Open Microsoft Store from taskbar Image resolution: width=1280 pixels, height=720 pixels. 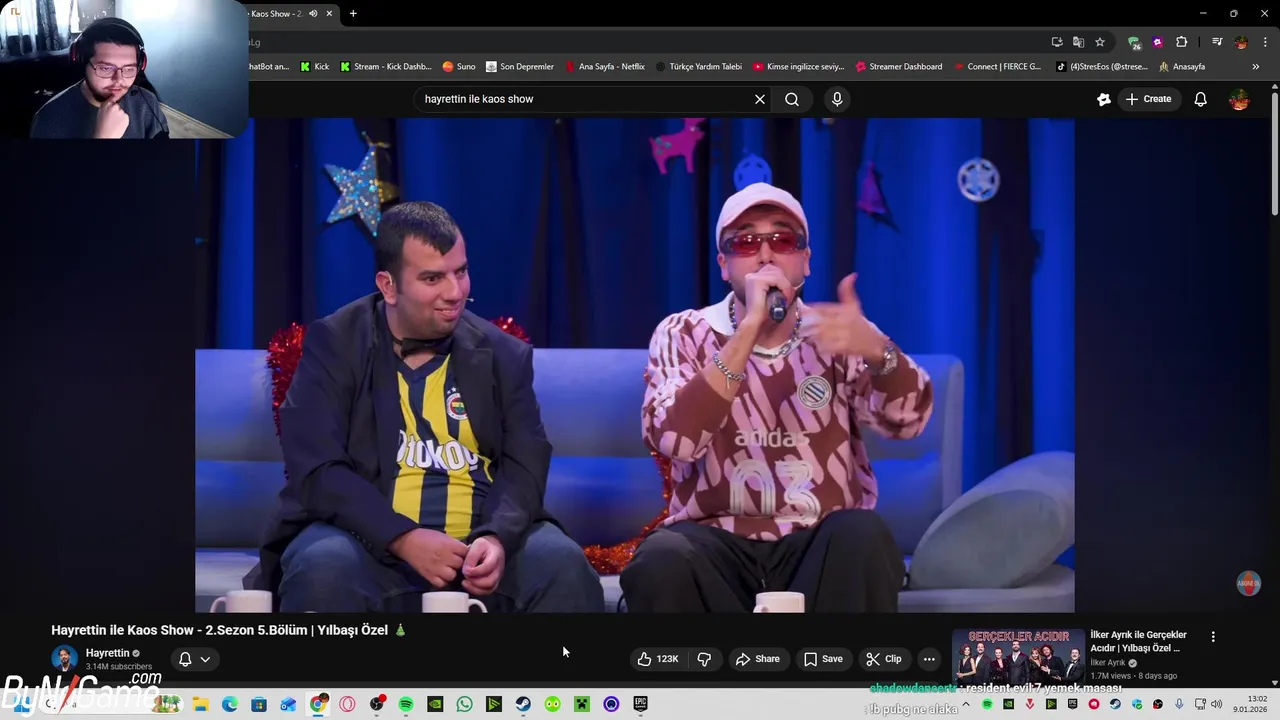tap(259, 704)
